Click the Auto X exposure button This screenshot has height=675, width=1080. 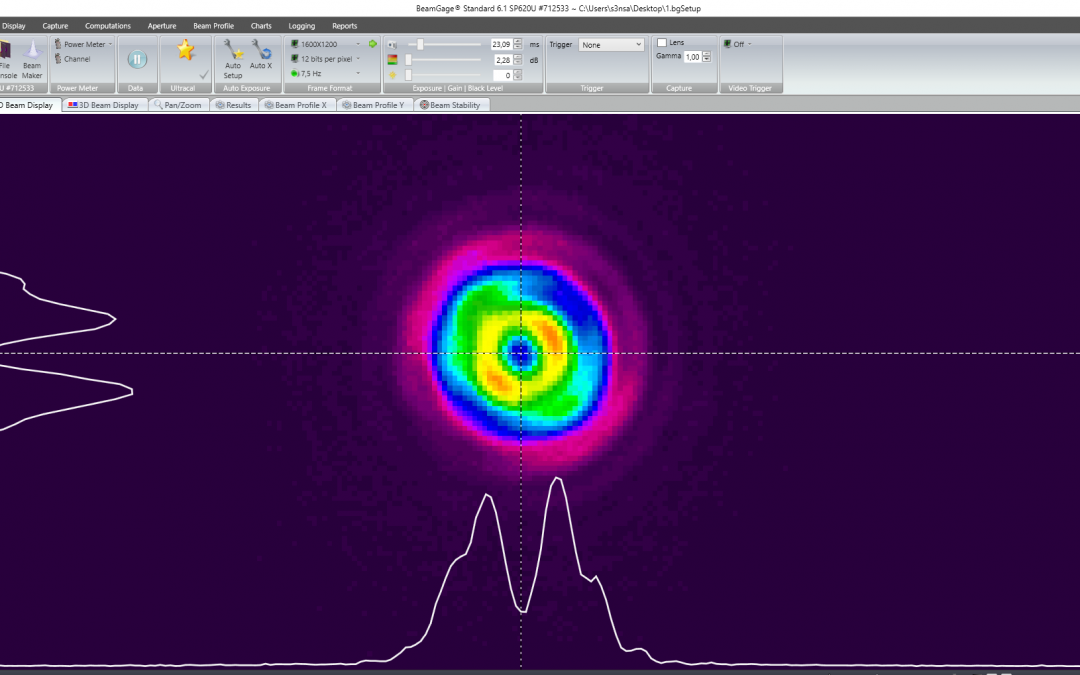[261, 54]
